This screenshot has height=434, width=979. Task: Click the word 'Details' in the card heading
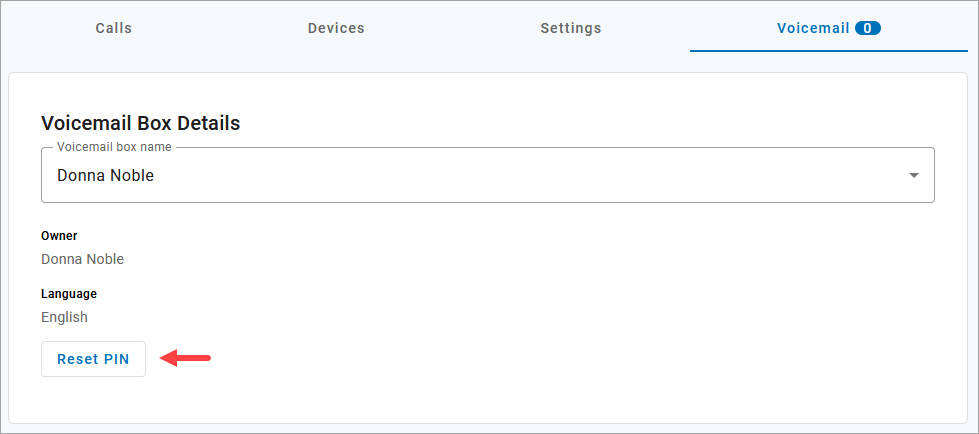tap(211, 123)
